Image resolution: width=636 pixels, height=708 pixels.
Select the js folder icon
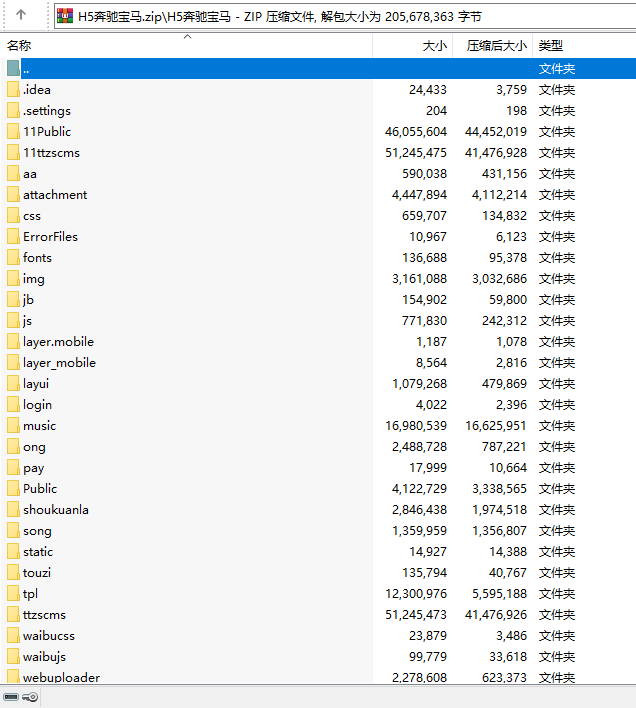point(13,320)
